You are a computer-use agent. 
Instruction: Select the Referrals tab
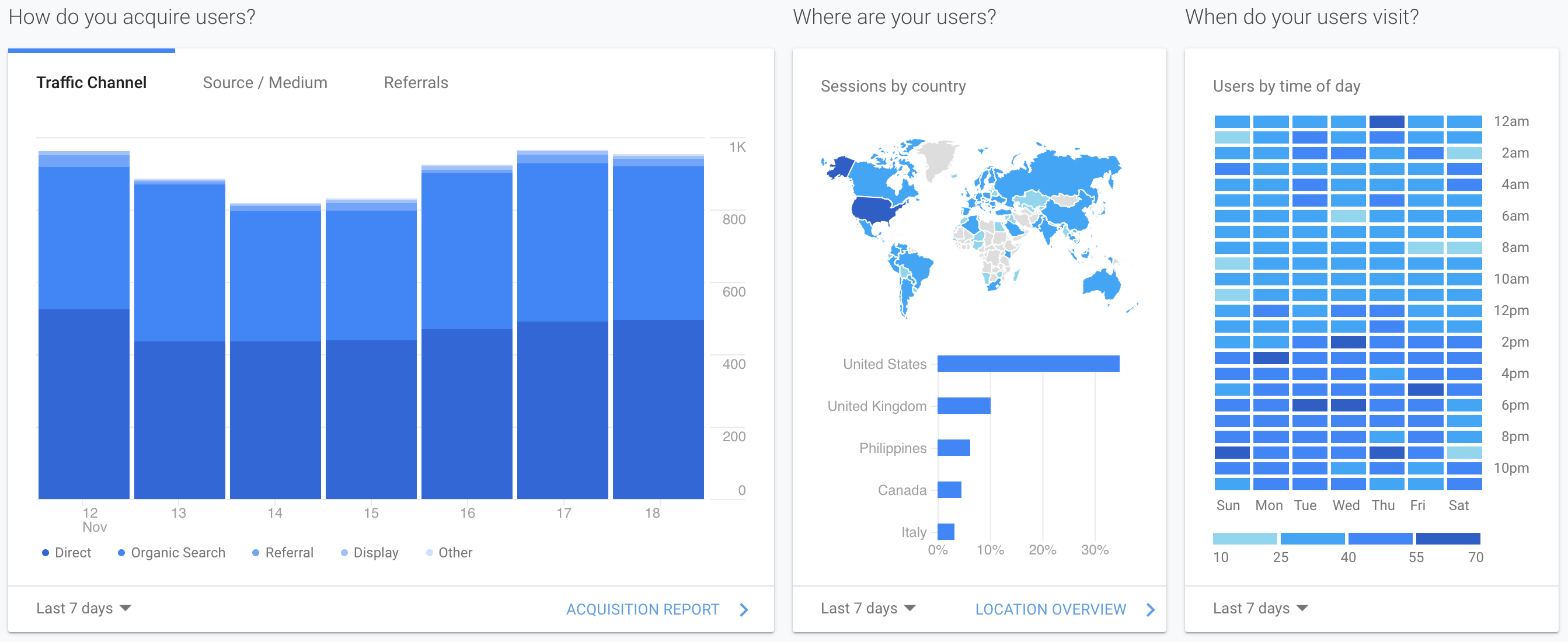click(x=416, y=83)
